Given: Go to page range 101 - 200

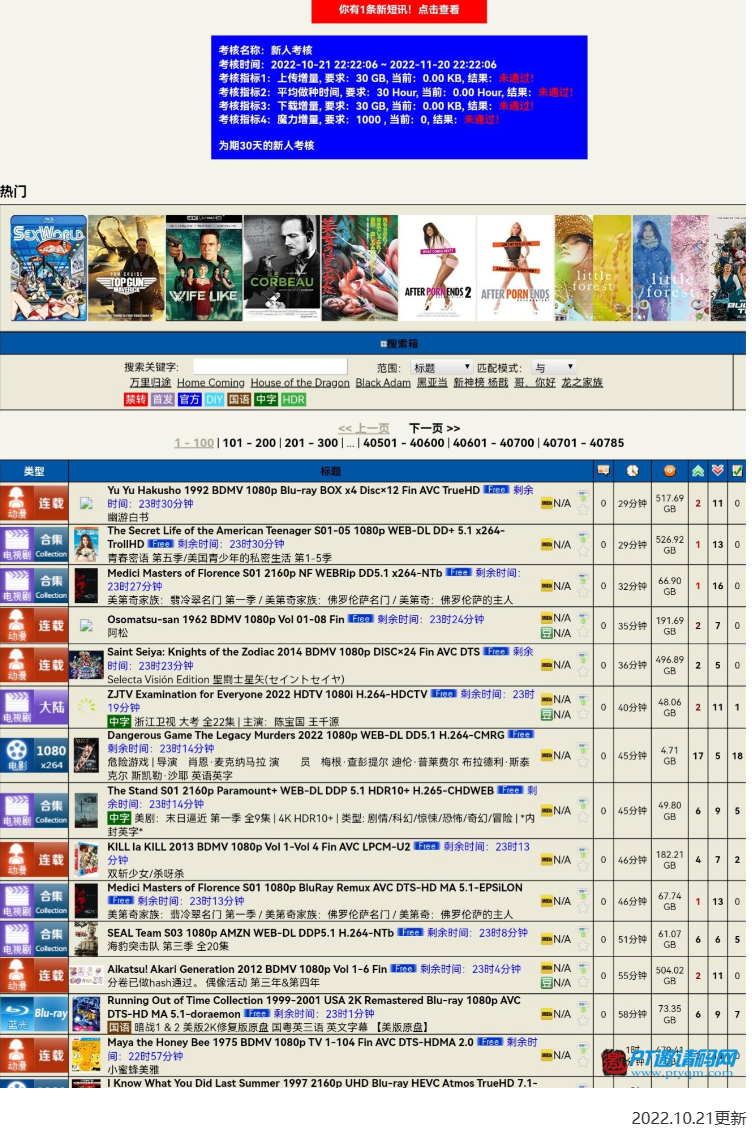Looking at the screenshot, I should 249,443.
